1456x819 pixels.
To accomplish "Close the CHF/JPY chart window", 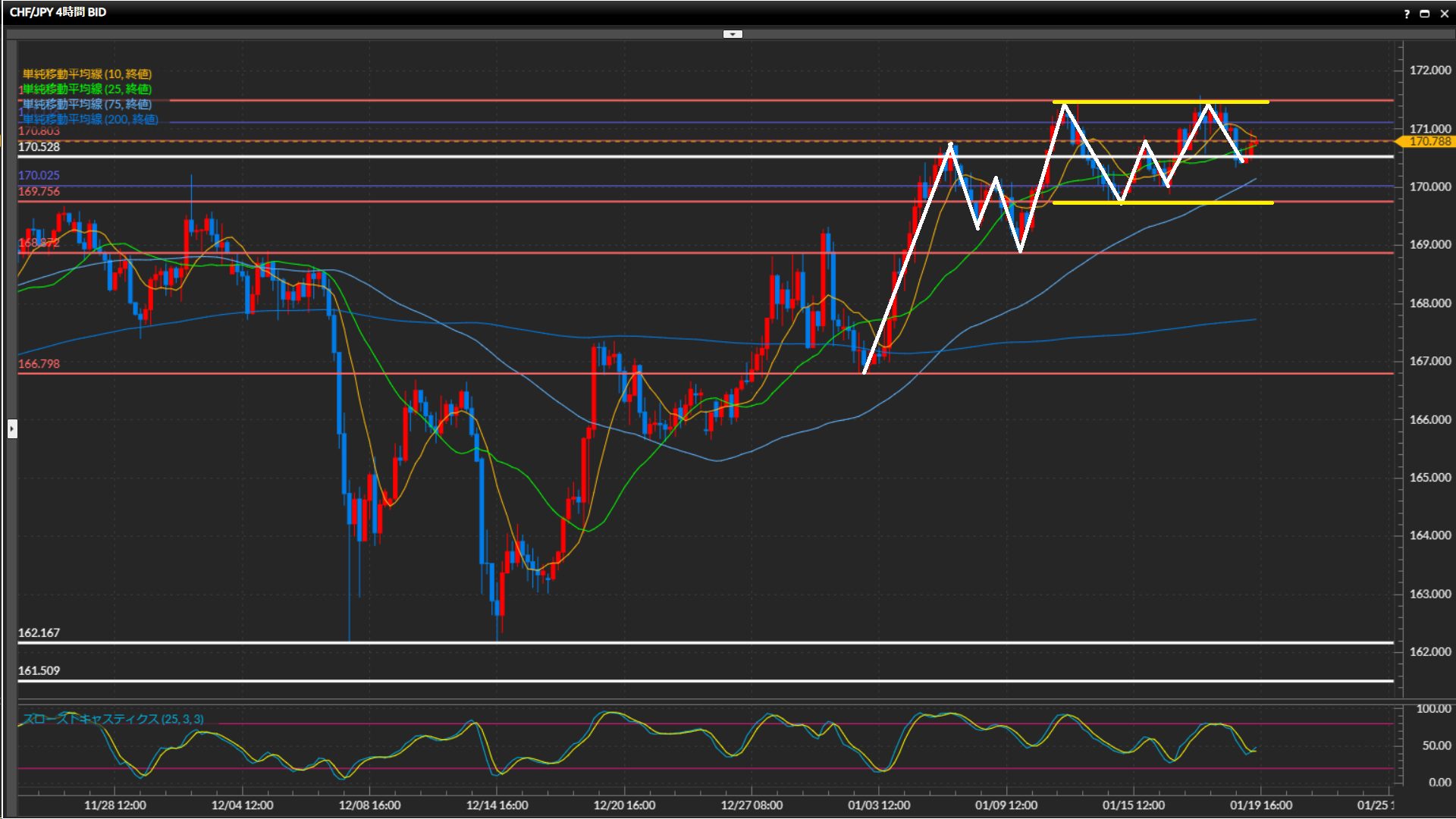I will click(1444, 14).
